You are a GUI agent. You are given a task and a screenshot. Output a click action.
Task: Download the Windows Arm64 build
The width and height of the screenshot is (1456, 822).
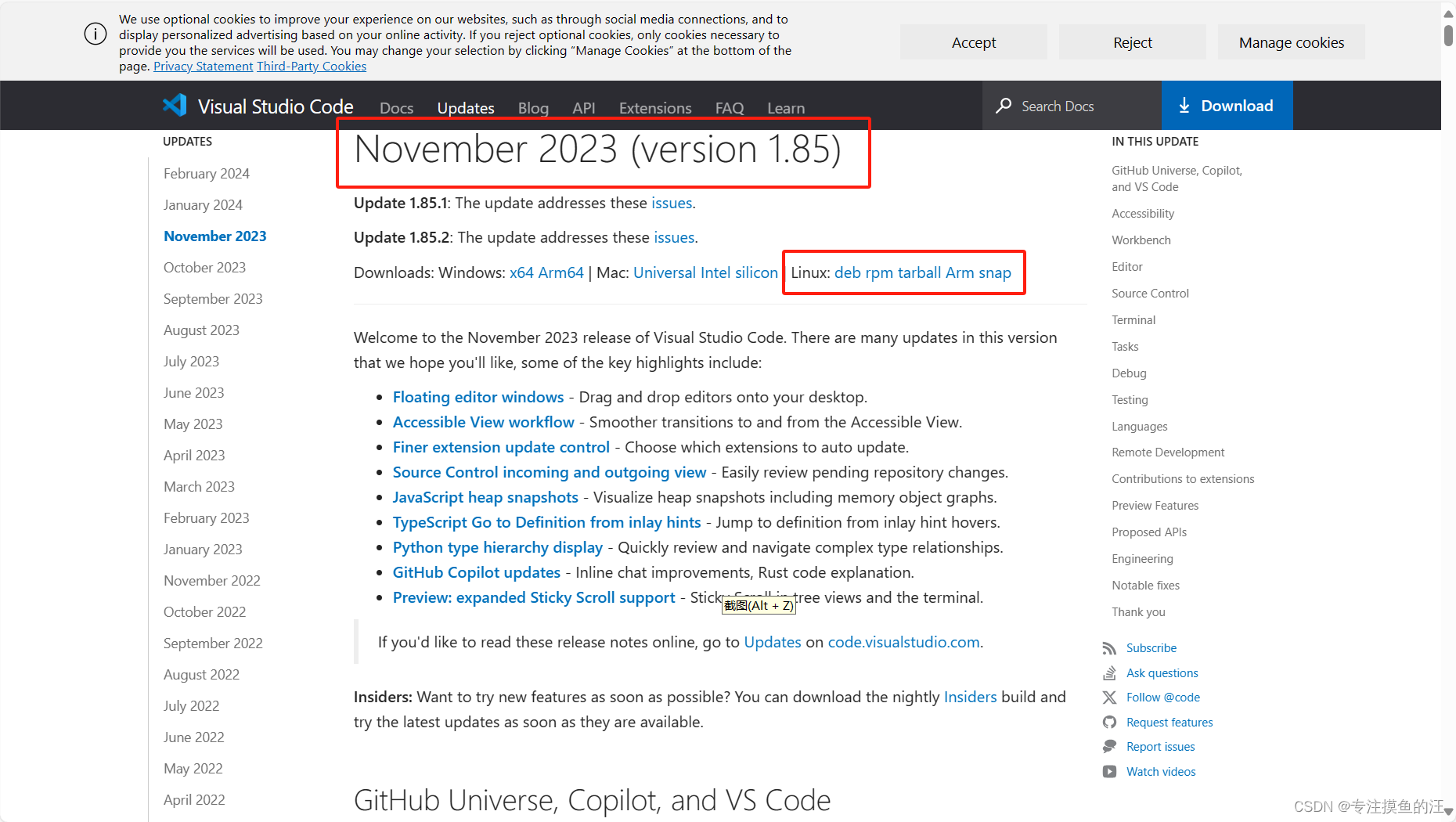point(561,272)
